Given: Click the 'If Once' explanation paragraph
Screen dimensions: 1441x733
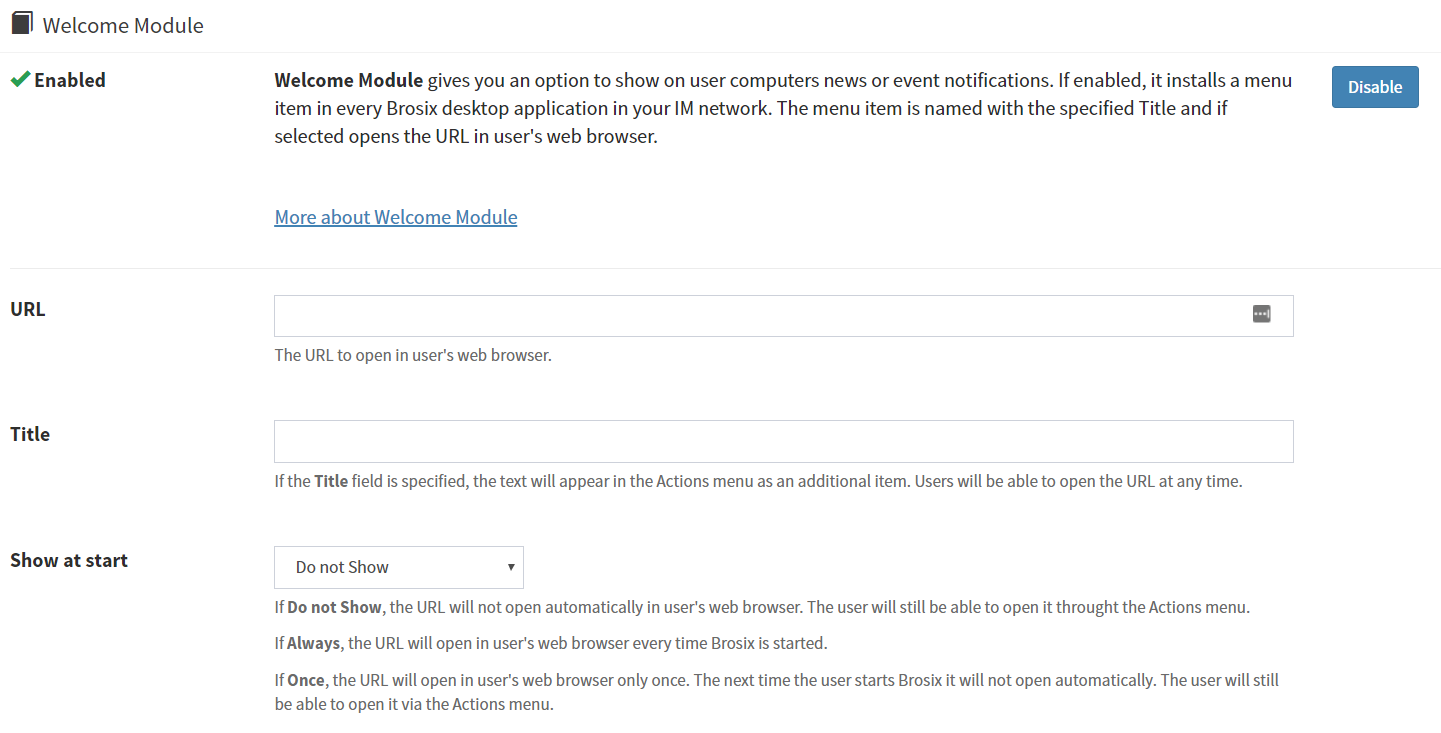Looking at the screenshot, I should point(776,692).
